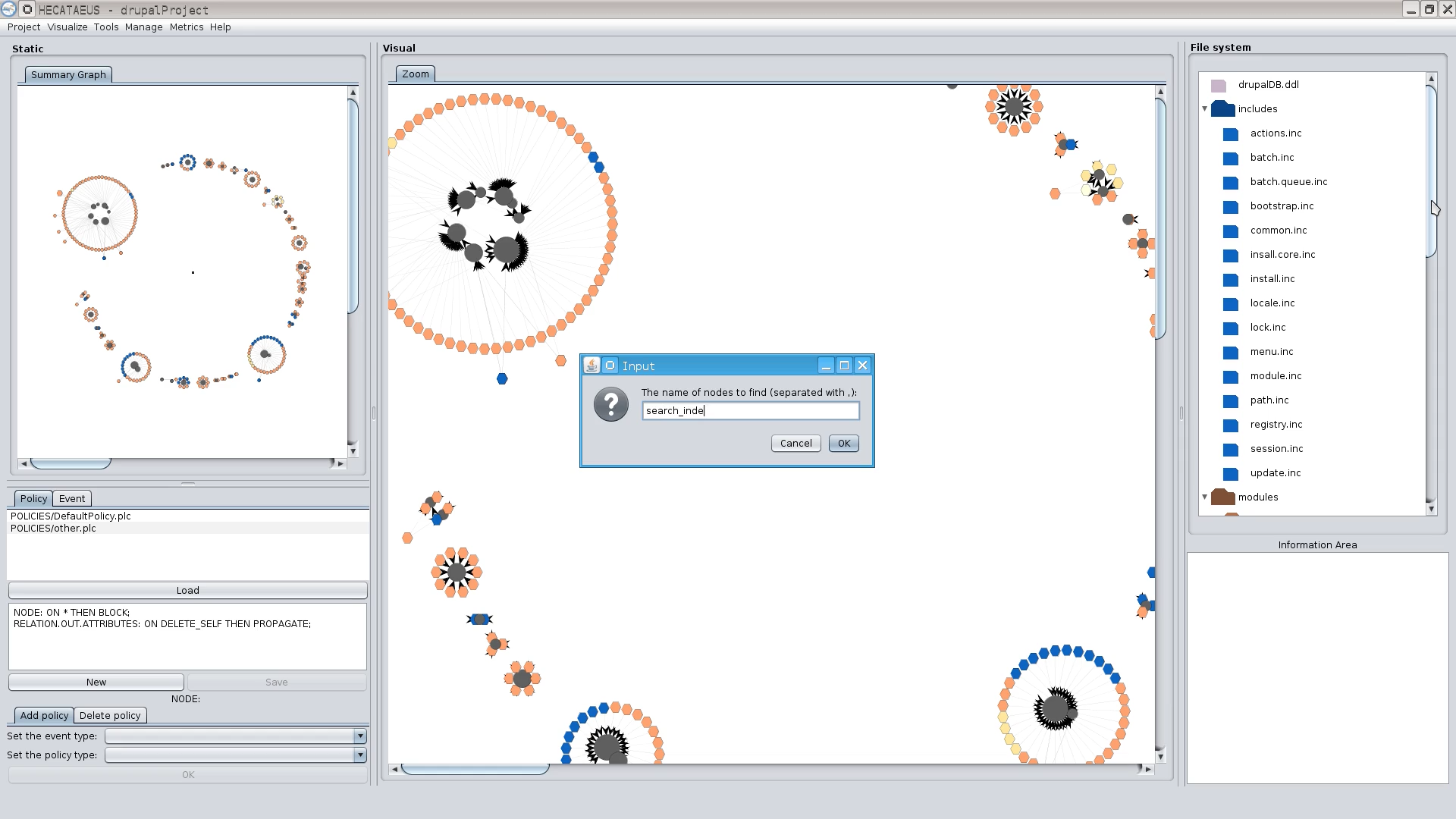Click the menu.inc file icon

click(1231, 353)
